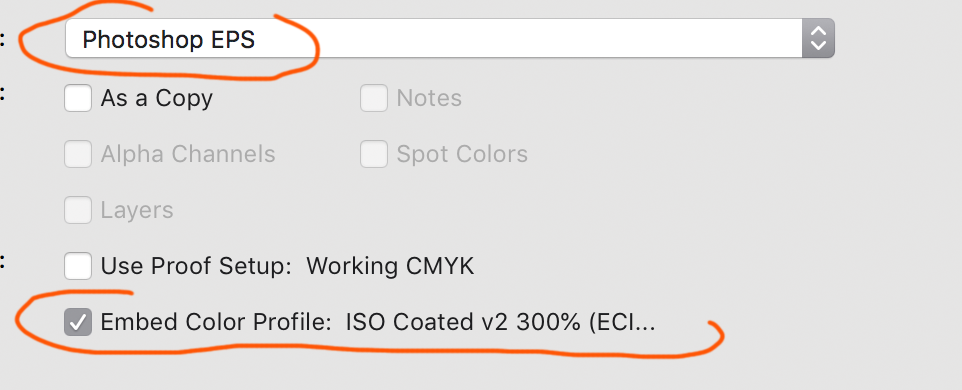Image resolution: width=962 pixels, height=390 pixels.
Task: Click the Embed Color Profile label
Action: [x=216, y=322]
